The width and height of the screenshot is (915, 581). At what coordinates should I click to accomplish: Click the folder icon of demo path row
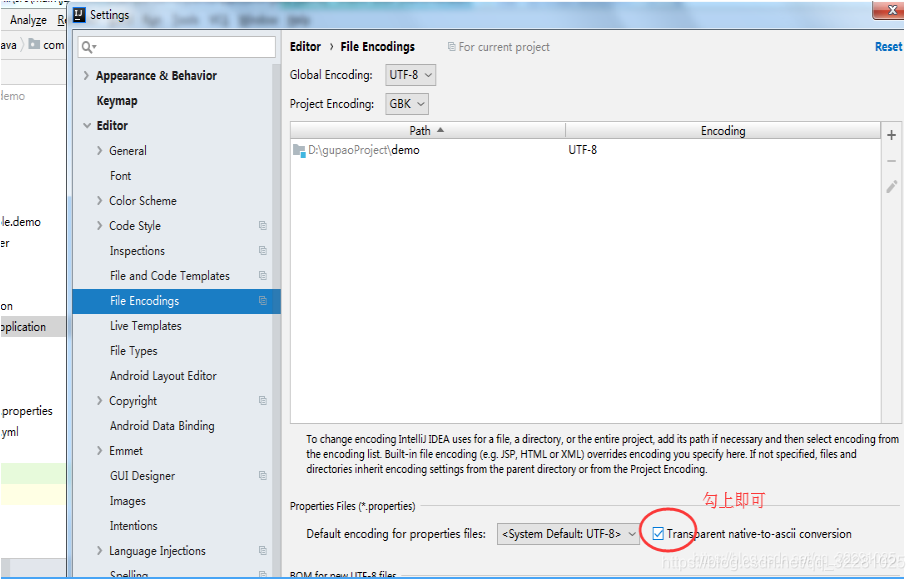coord(299,150)
